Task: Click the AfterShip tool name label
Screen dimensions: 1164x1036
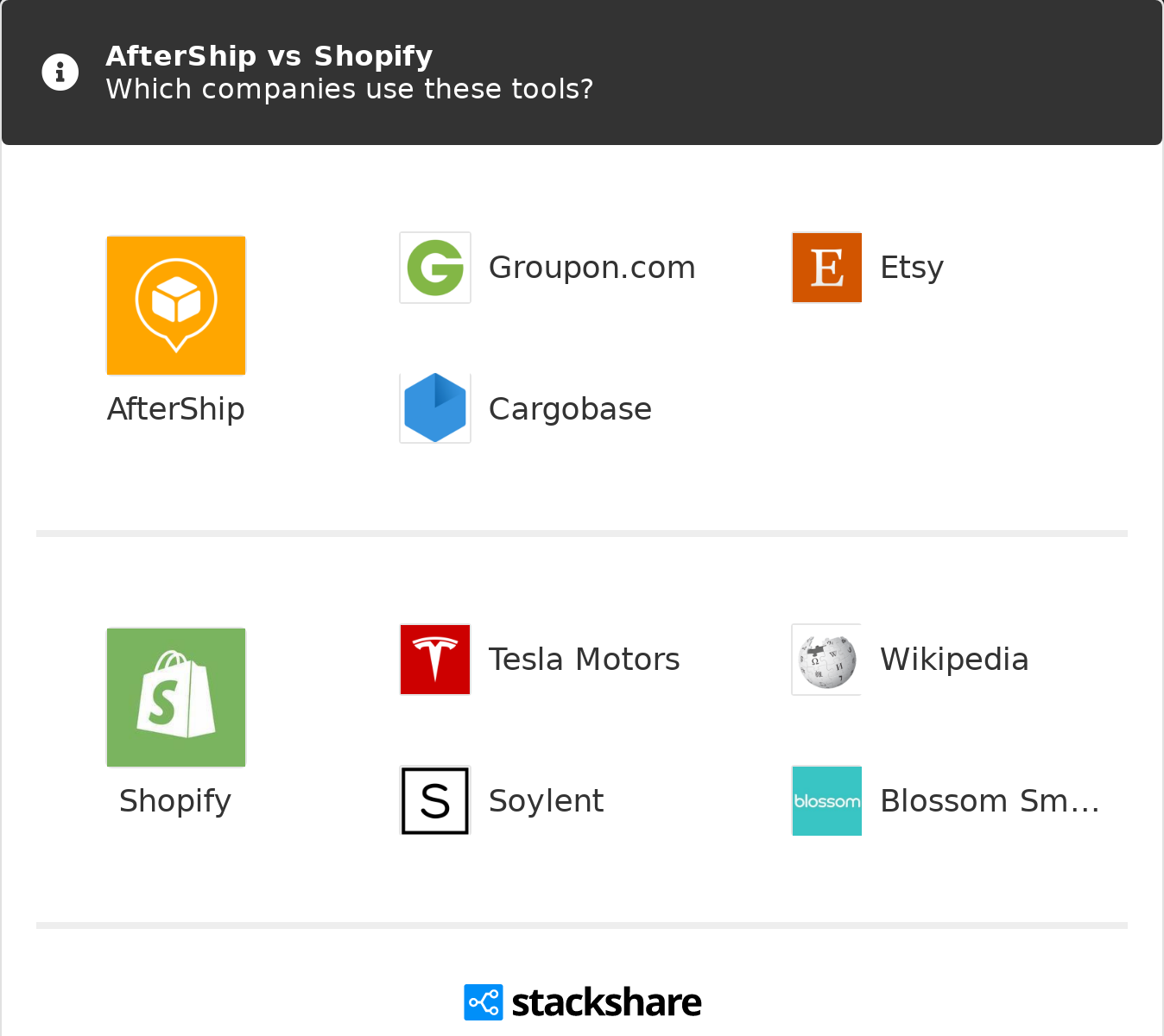Action: (x=176, y=409)
